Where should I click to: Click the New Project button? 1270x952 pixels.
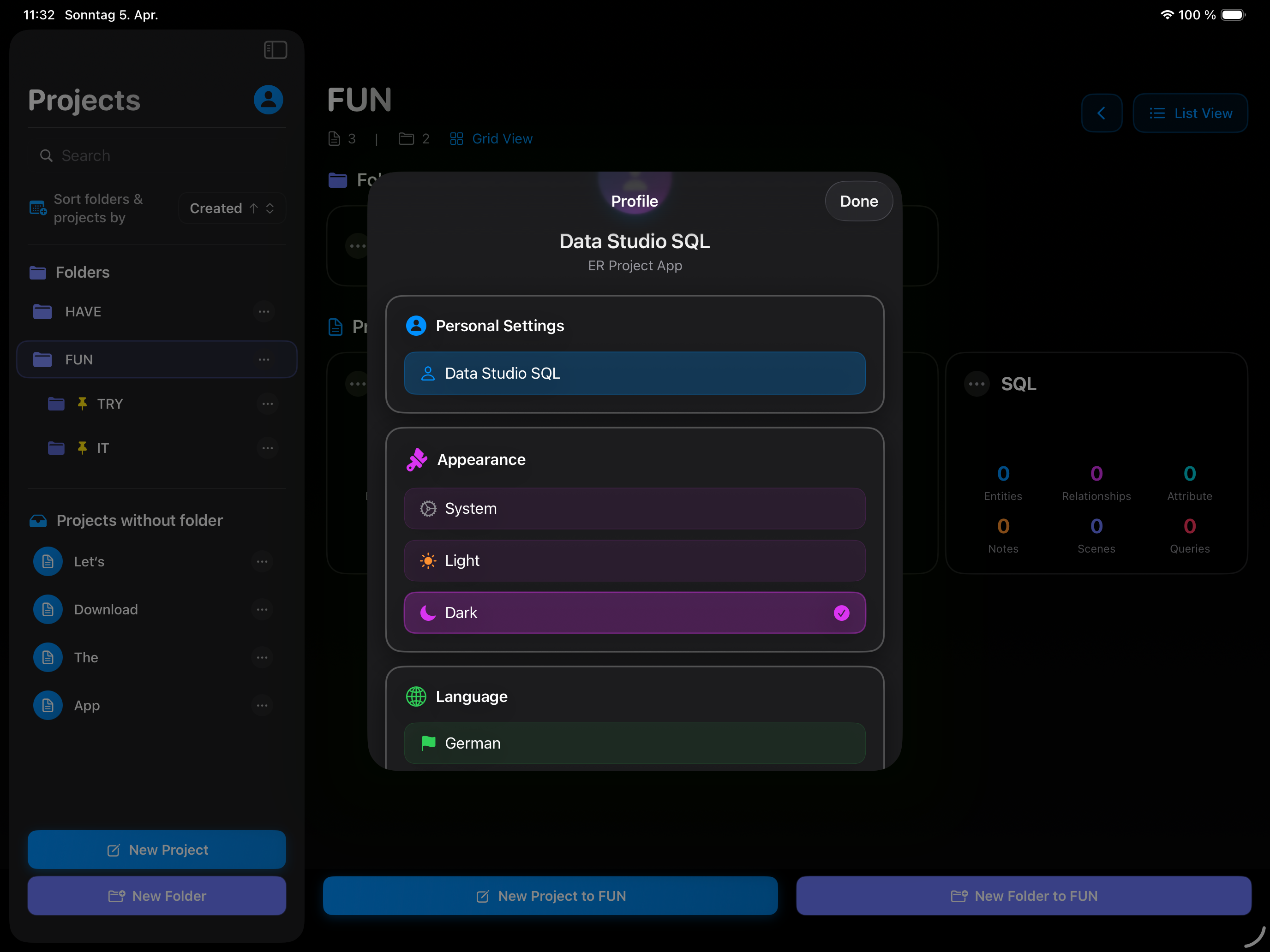157,849
